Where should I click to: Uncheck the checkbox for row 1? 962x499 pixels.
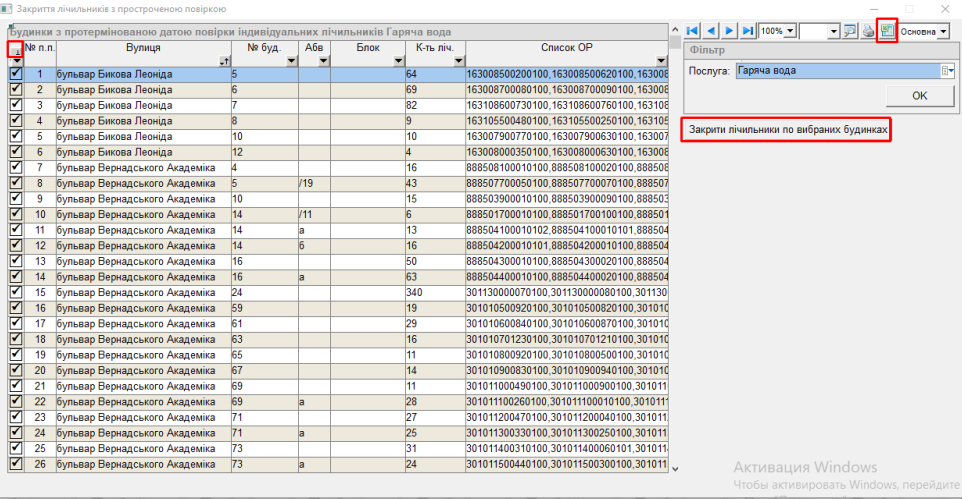pos(15,74)
